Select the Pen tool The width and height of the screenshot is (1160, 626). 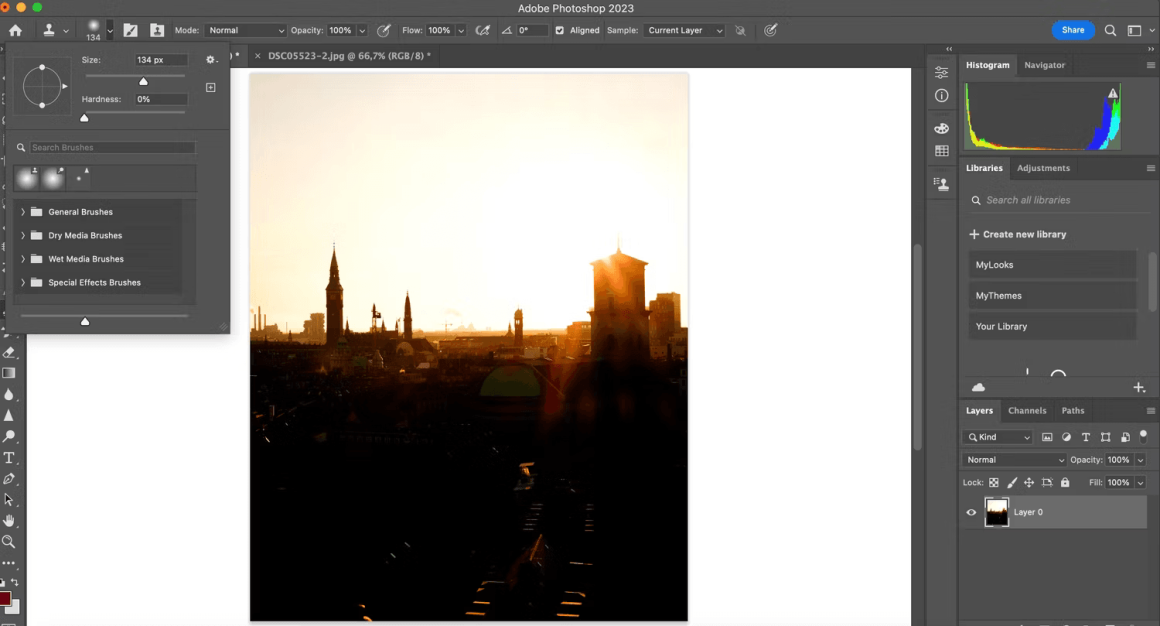9,479
